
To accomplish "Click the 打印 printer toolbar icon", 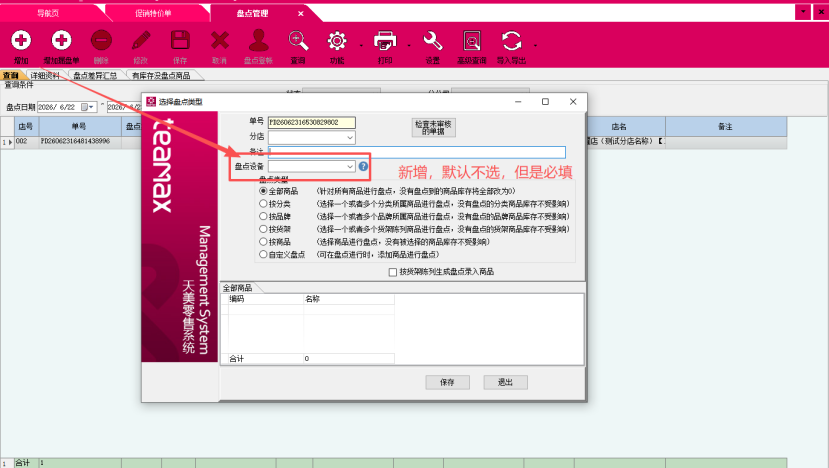I will pyautogui.click(x=385, y=41).
